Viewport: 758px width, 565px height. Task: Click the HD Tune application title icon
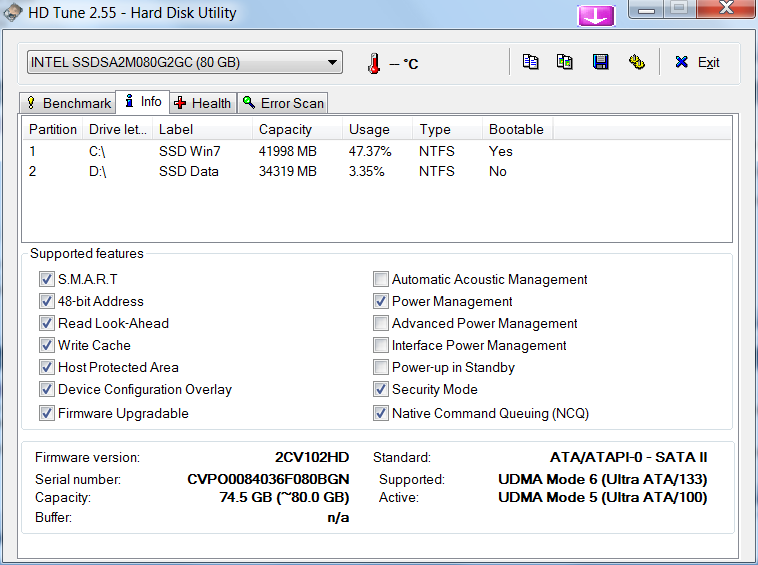point(12,13)
